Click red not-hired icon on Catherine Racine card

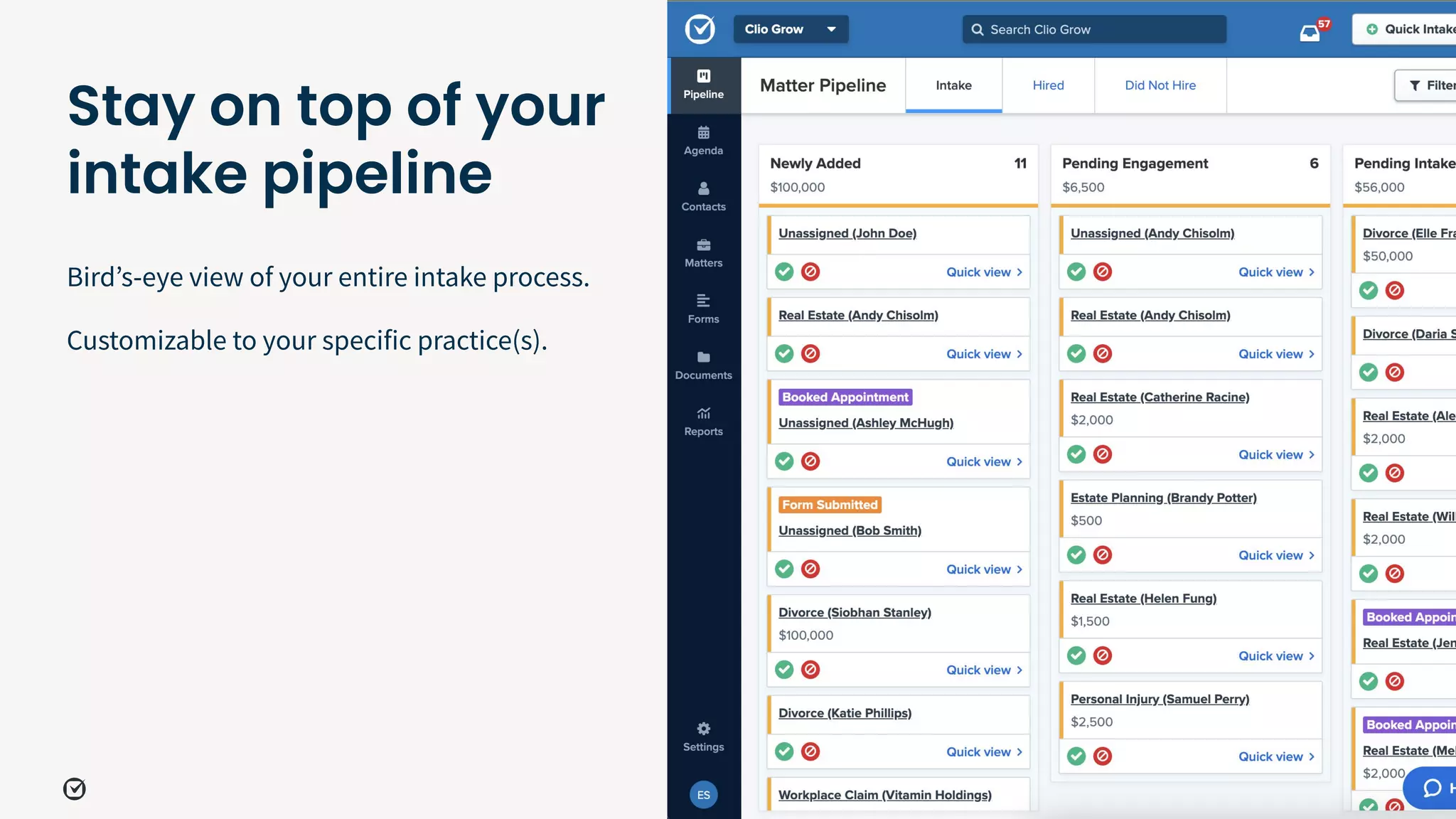pyautogui.click(x=1103, y=454)
